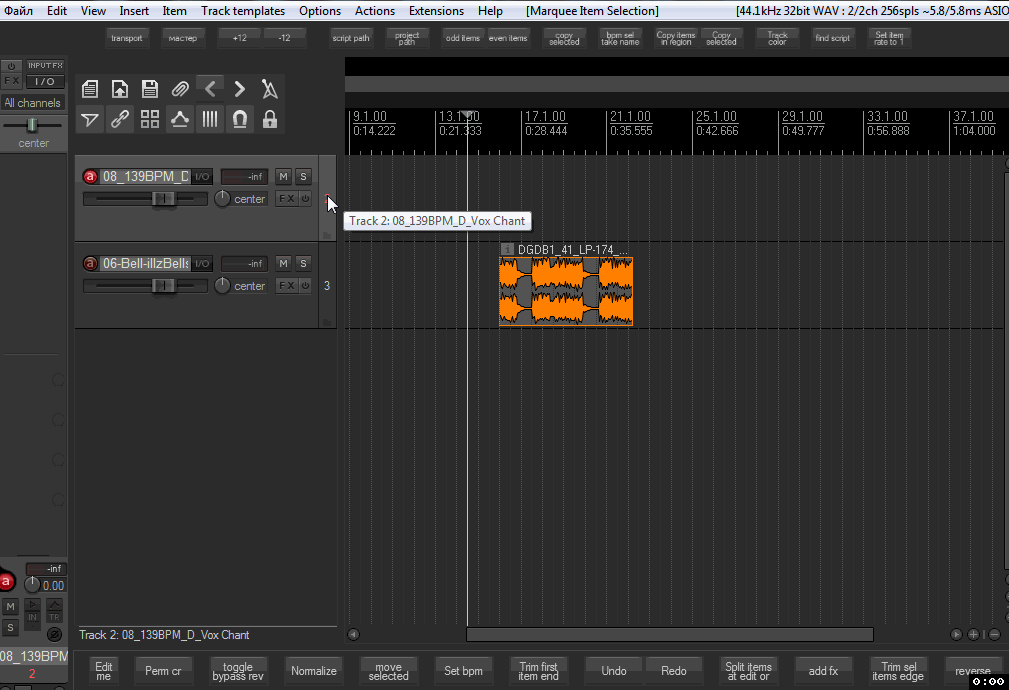Select the DGDB1_41_LP-174 audio item
Image resolution: width=1009 pixels, height=690 pixels.
click(566, 292)
